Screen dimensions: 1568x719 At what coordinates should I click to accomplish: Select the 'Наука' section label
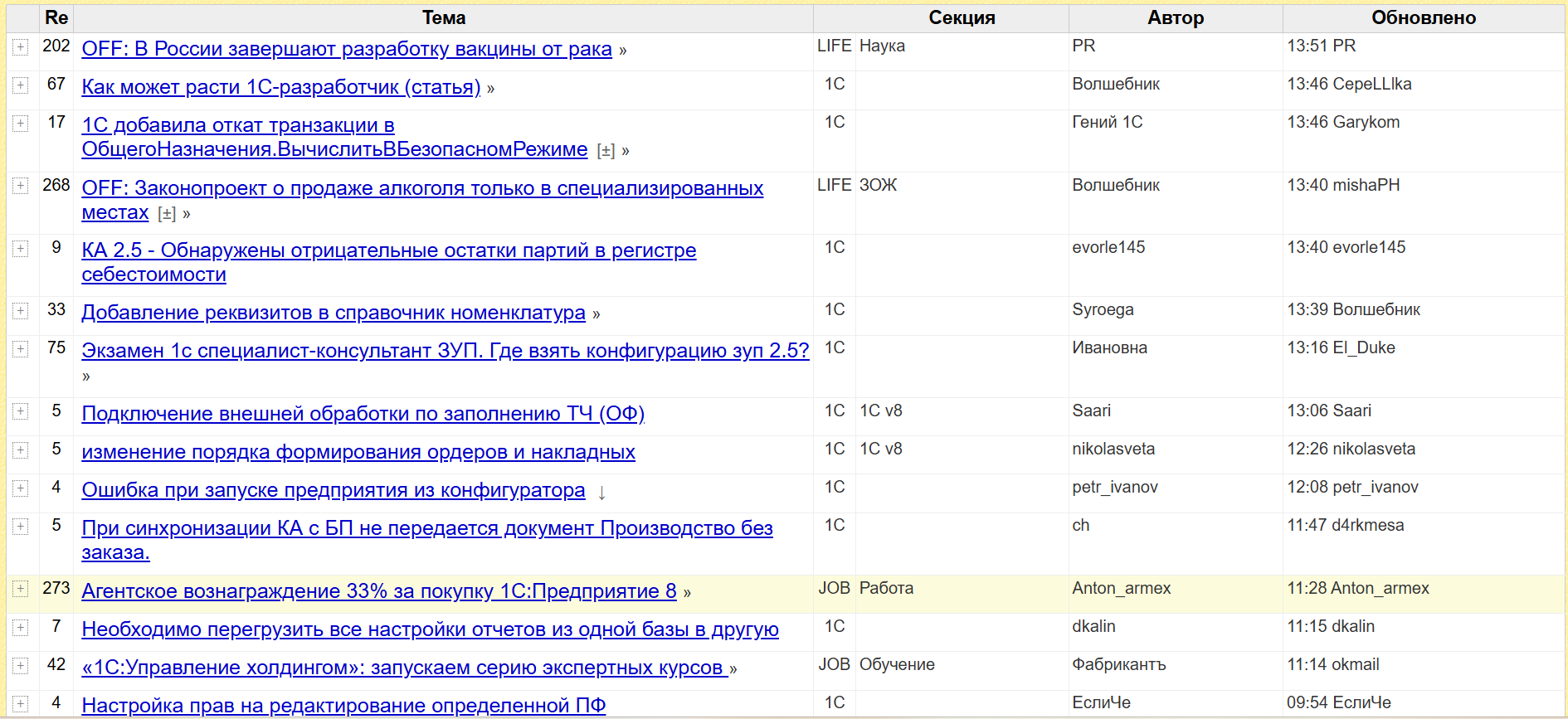point(882,46)
